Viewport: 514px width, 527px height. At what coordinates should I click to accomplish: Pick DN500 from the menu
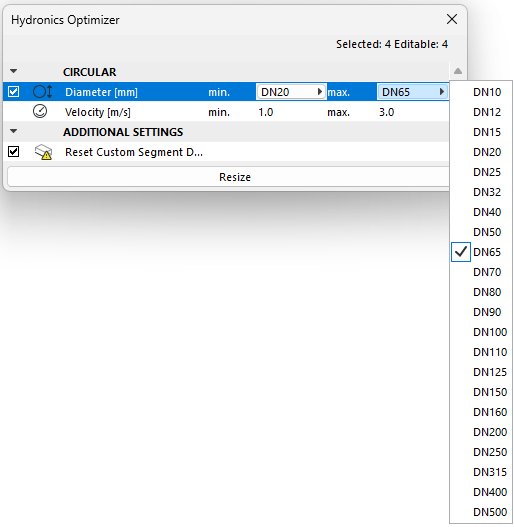click(481, 512)
